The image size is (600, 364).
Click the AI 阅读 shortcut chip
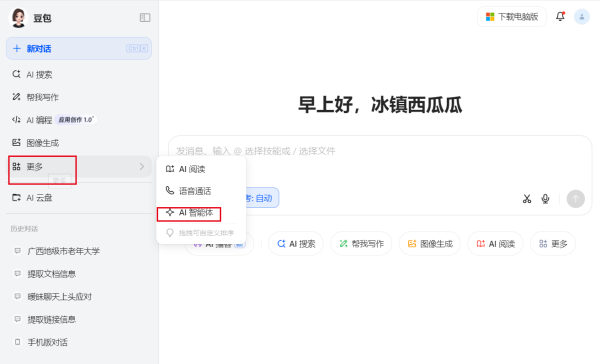point(495,244)
